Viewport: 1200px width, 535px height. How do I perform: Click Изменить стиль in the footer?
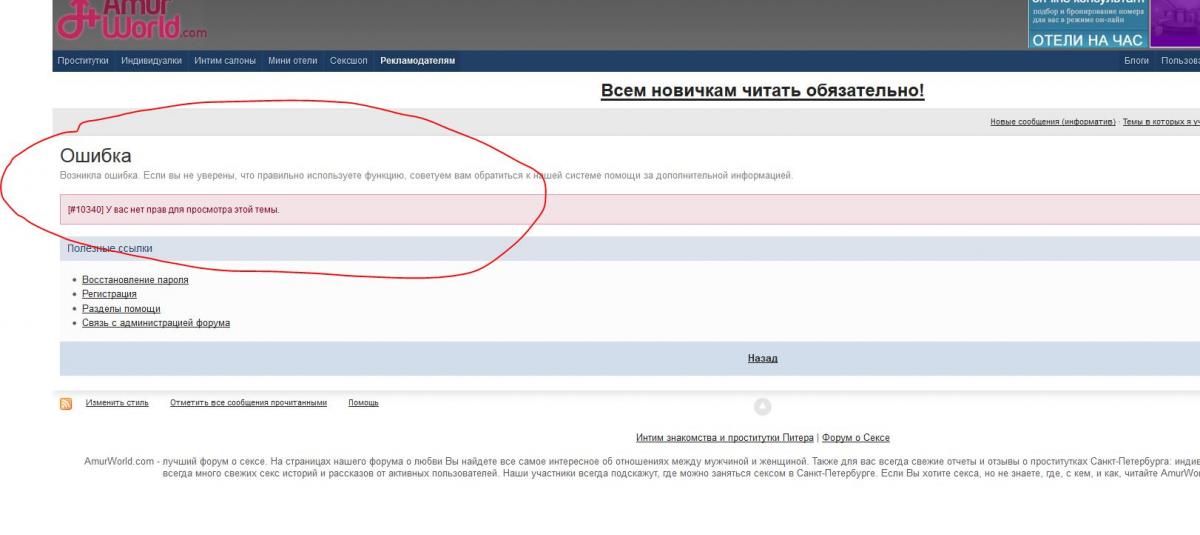pyautogui.click(x=117, y=403)
